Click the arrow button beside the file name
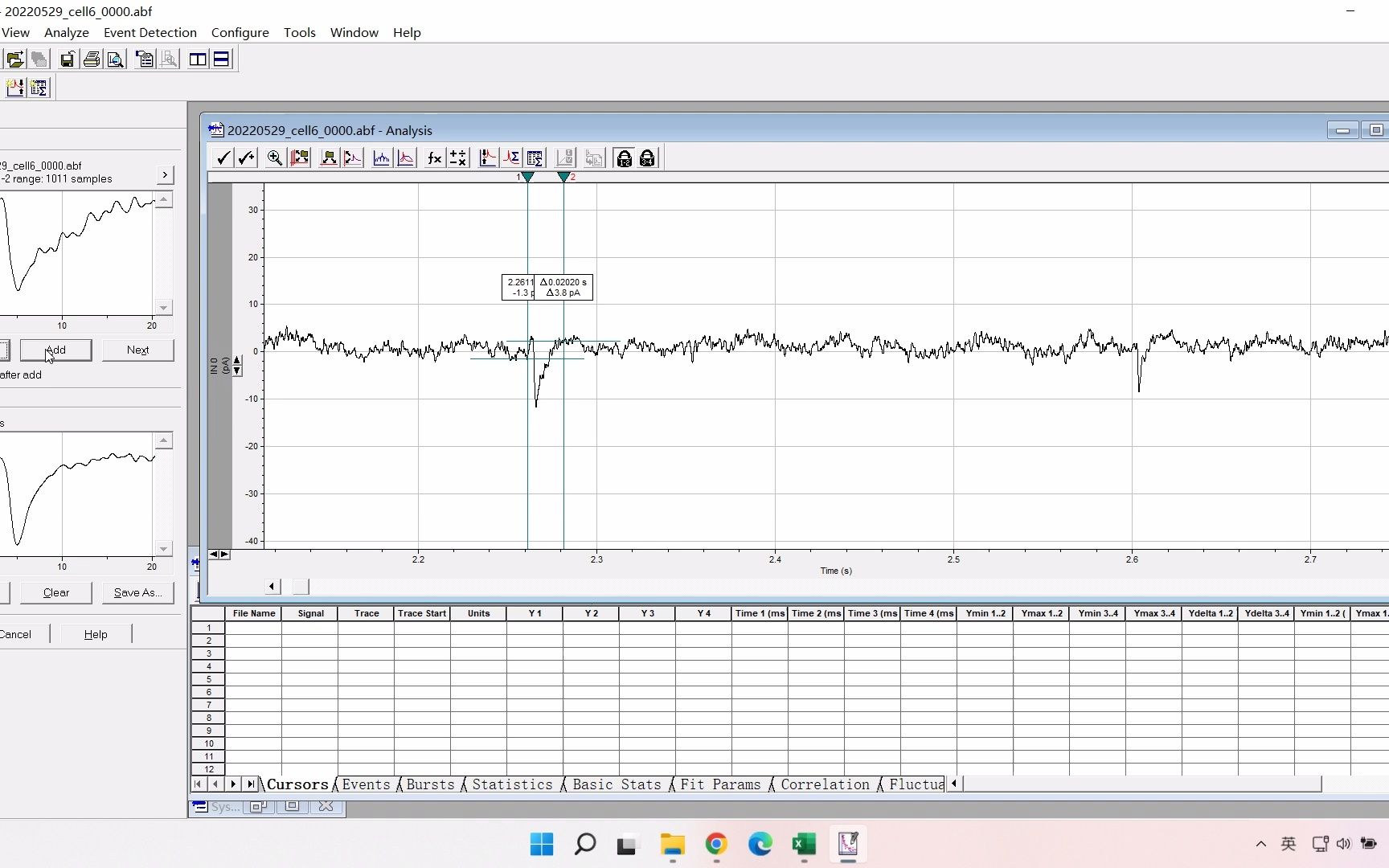The width and height of the screenshot is (1389, 868). tap(165, 174)
